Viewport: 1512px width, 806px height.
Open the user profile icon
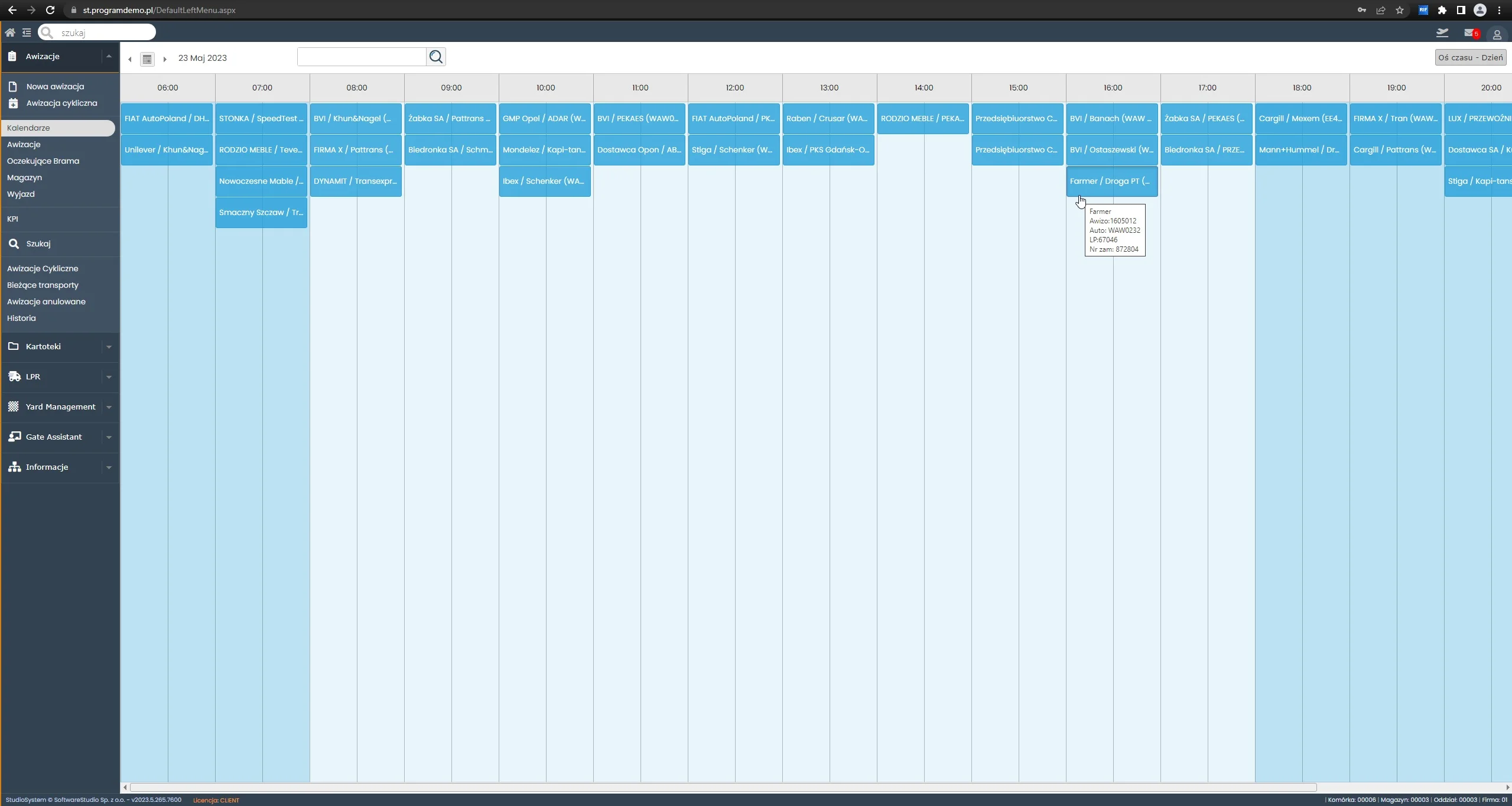pyautogui.click(x=1497, y=35)
